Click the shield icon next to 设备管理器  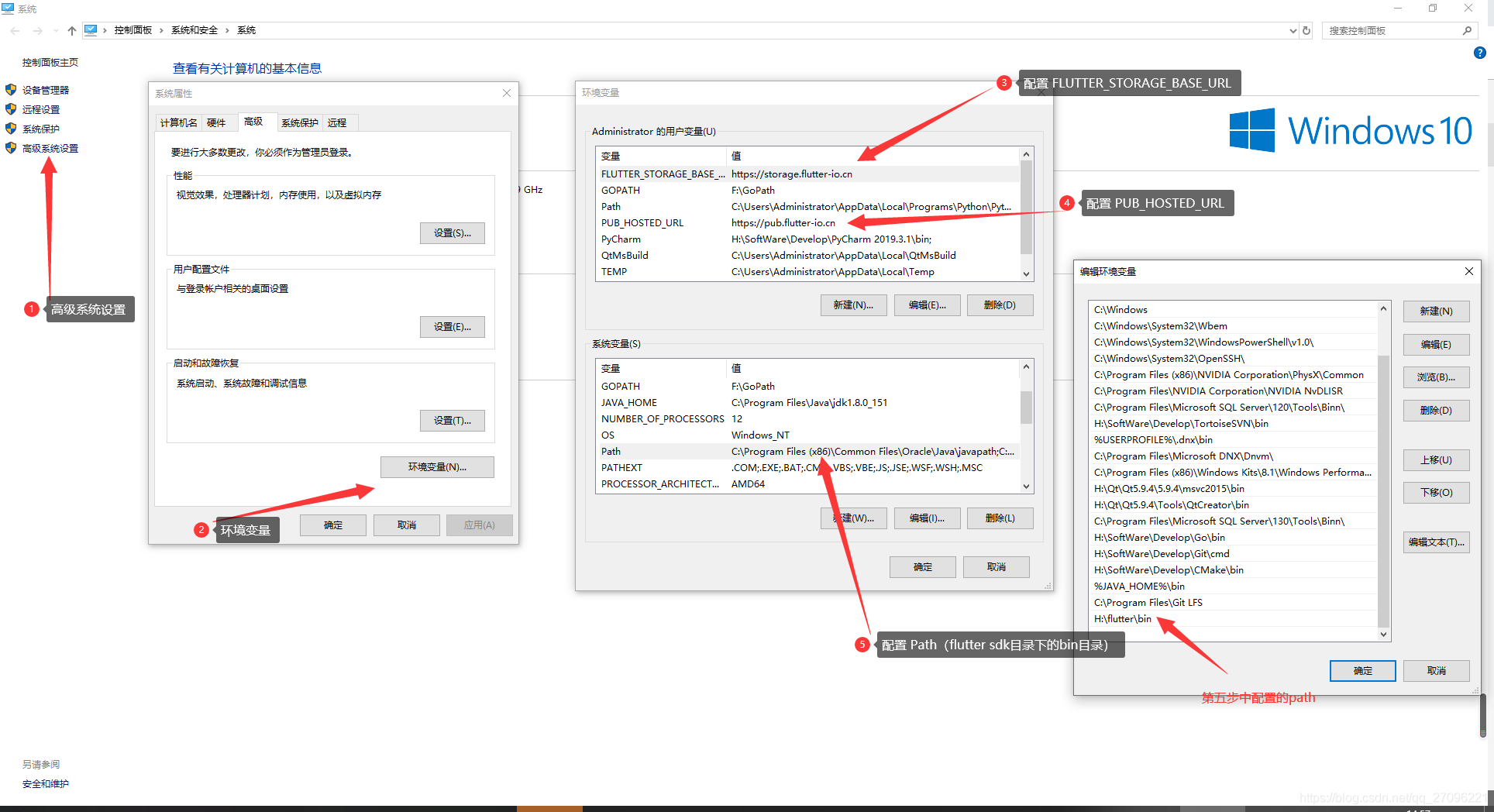click(x=11, y=90)
